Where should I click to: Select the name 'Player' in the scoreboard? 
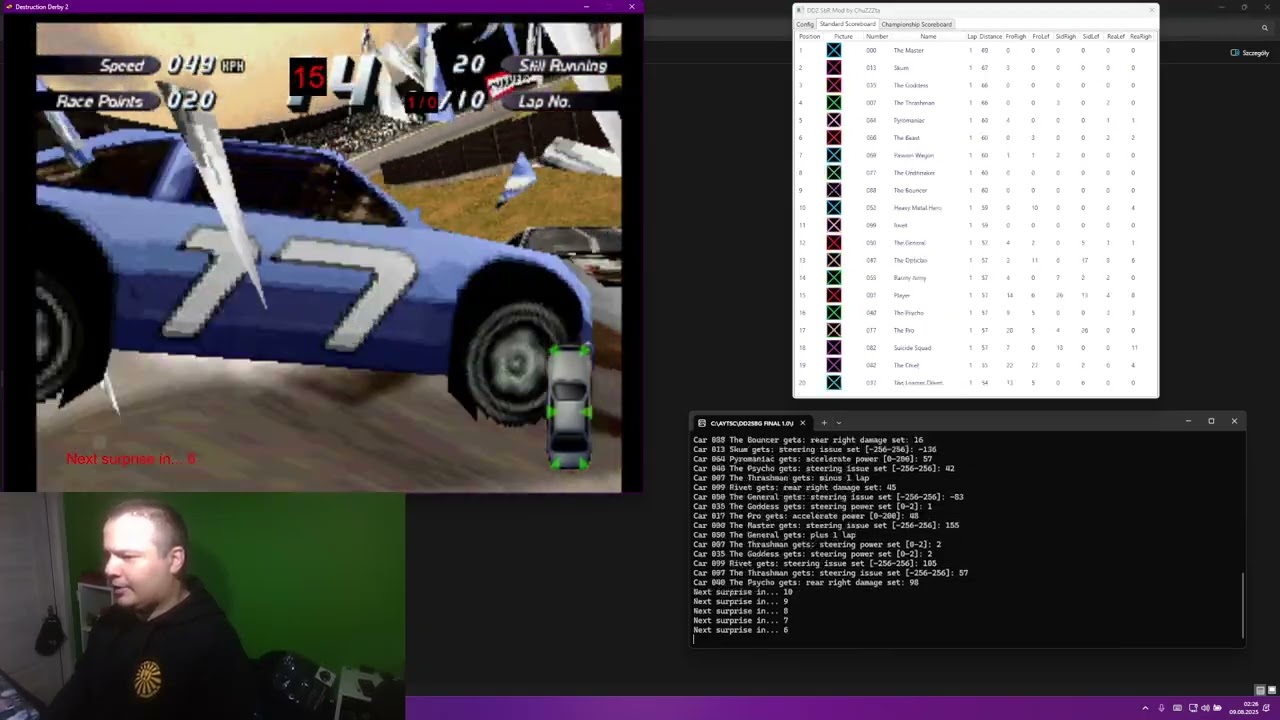click(902, 295)
